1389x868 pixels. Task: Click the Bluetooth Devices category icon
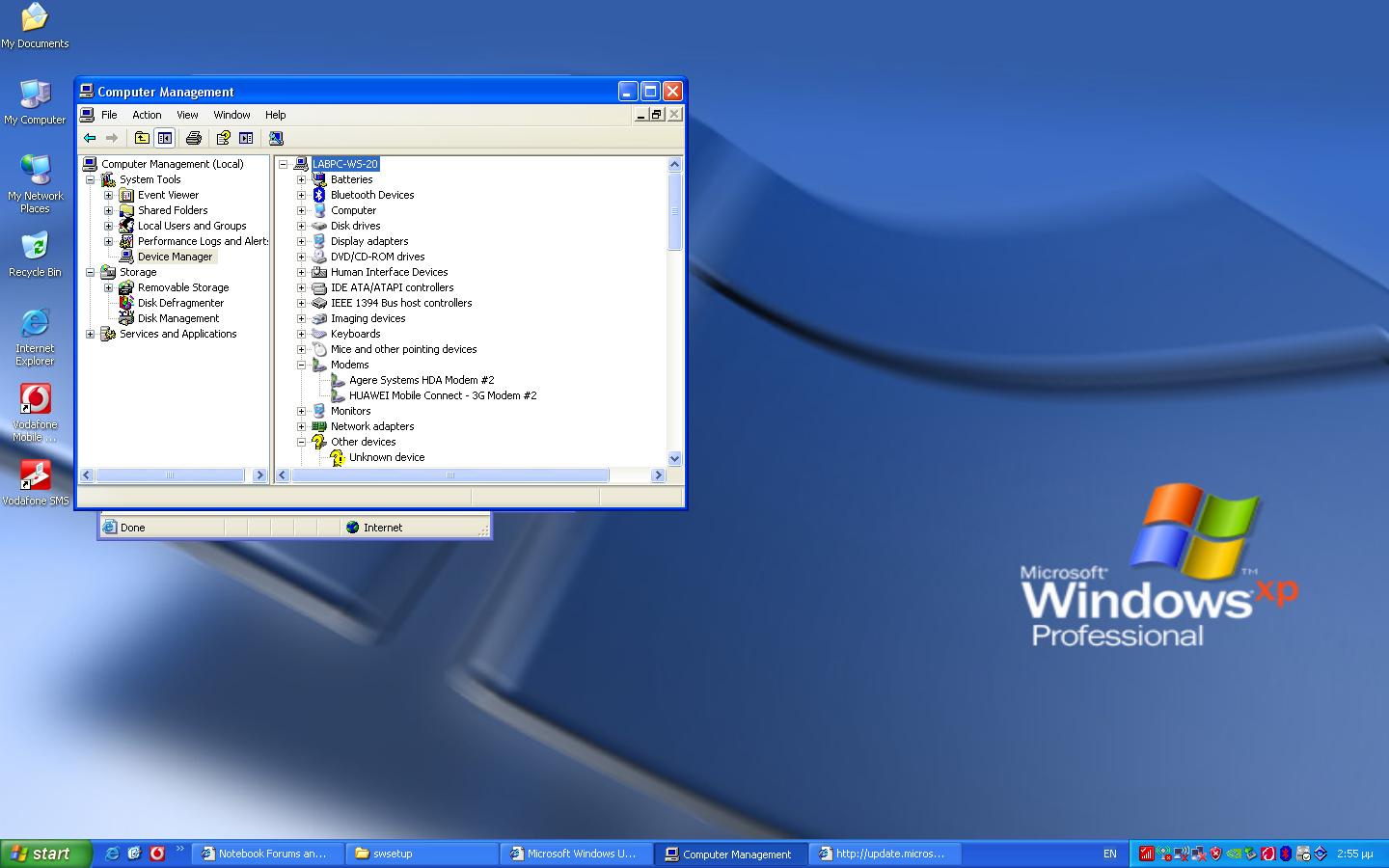[319, 195]
